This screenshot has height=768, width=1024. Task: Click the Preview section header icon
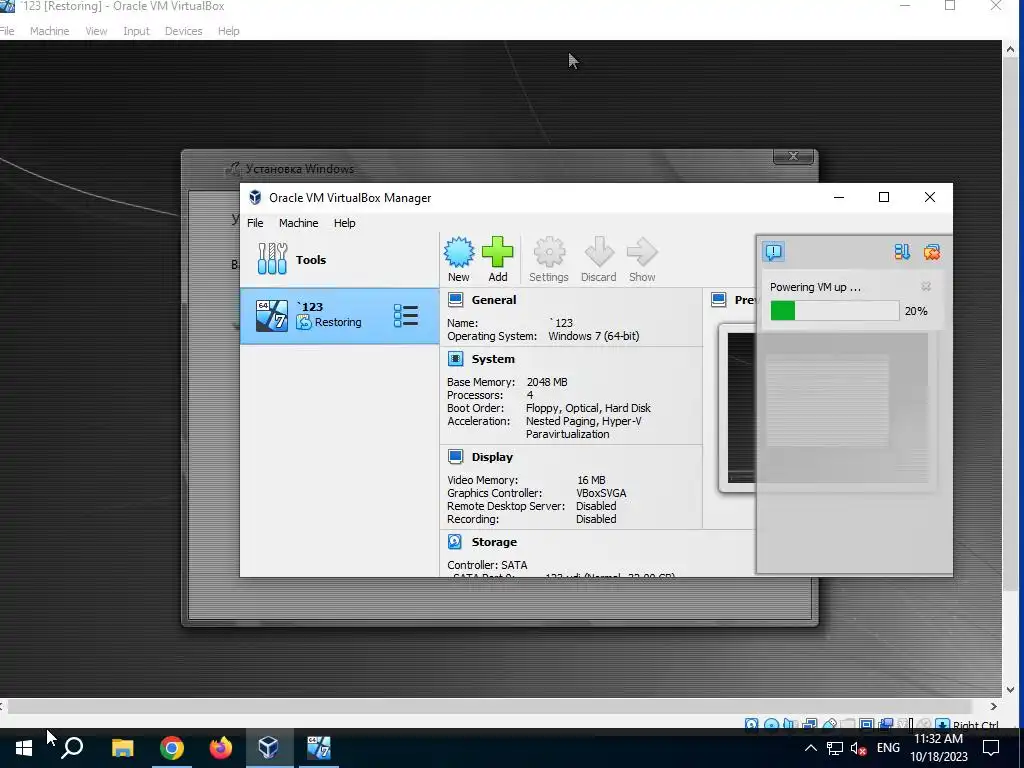click(x=719, y=300)
